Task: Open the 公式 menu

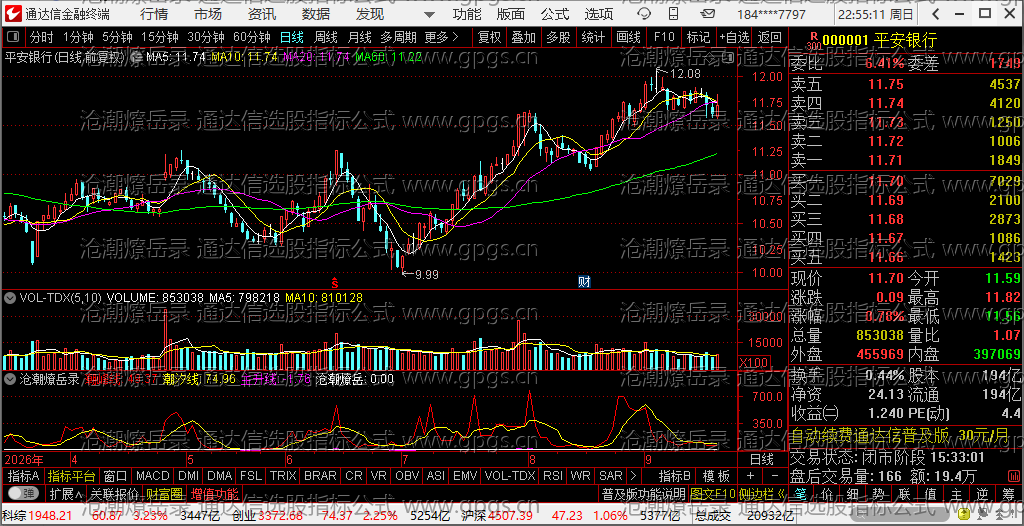Action: click(x=555, y=14)
